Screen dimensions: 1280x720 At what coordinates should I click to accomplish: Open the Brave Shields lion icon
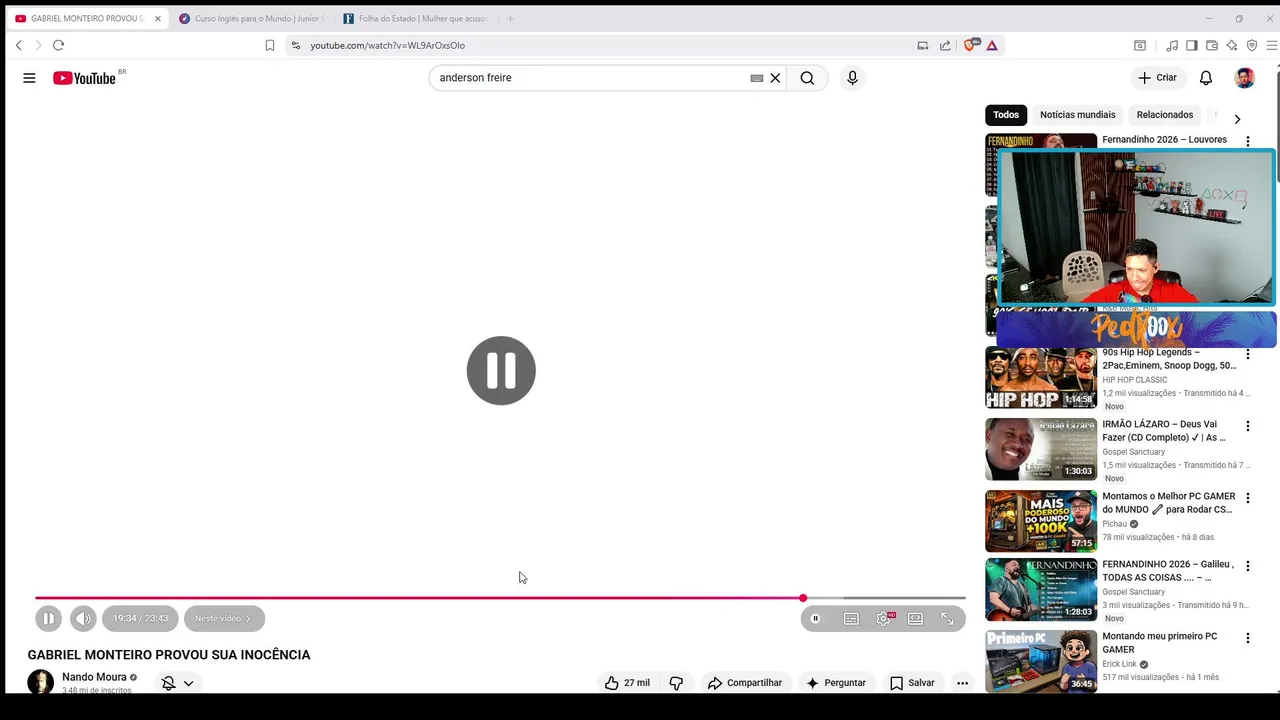pyautogui.click(x=970, y=45)
